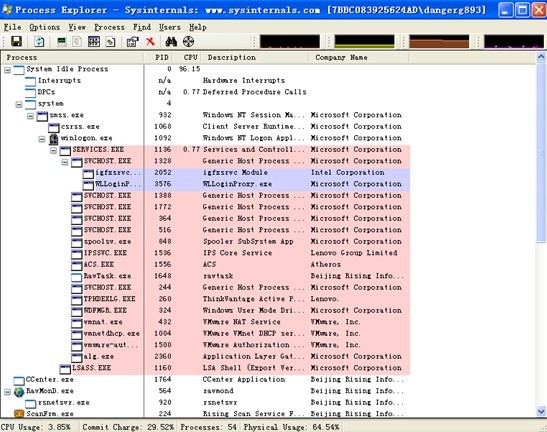Image resolution: width=547 pixels, height=432 pixels.
Task: Click 'Lenovo Group Limited' company name
Action: [354, 254]
